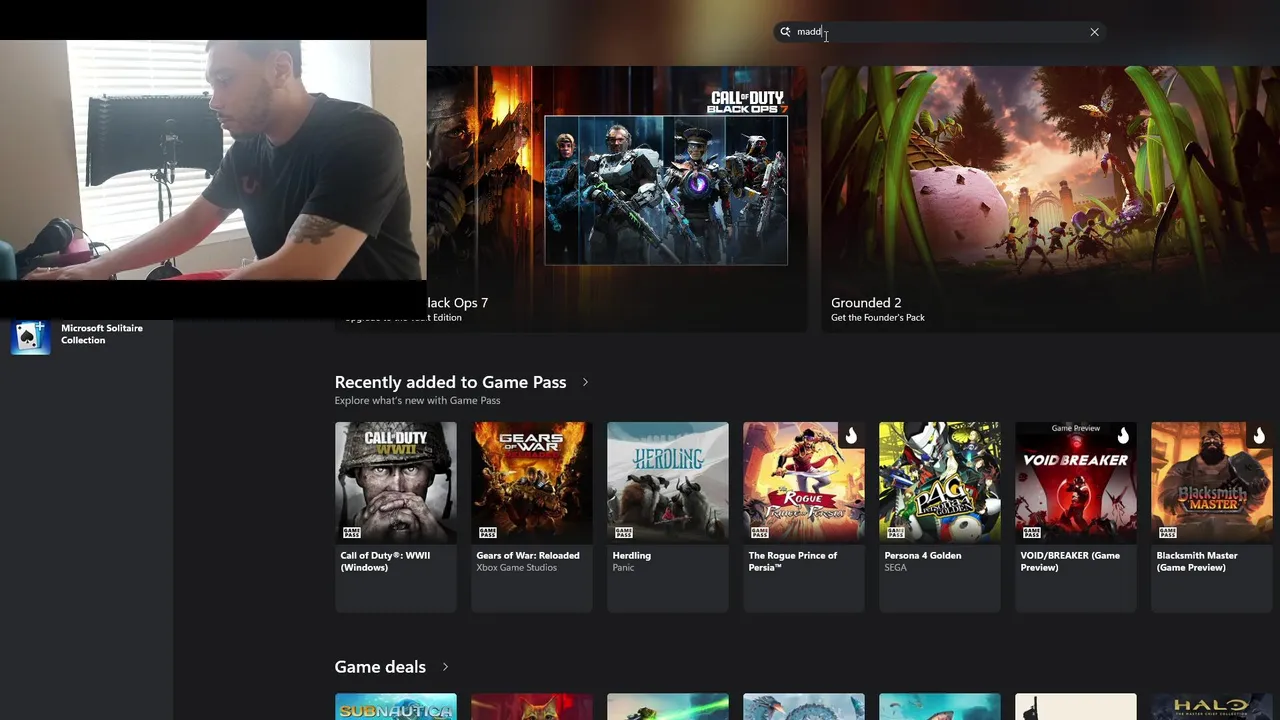Open Gears of War: Reloaded cover art

click(532, 483)
